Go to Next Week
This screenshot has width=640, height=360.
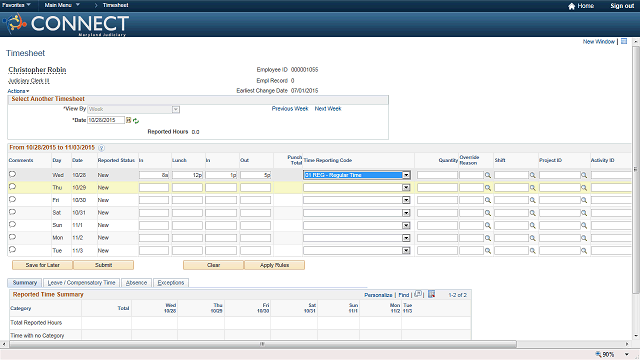pos(328,109)
